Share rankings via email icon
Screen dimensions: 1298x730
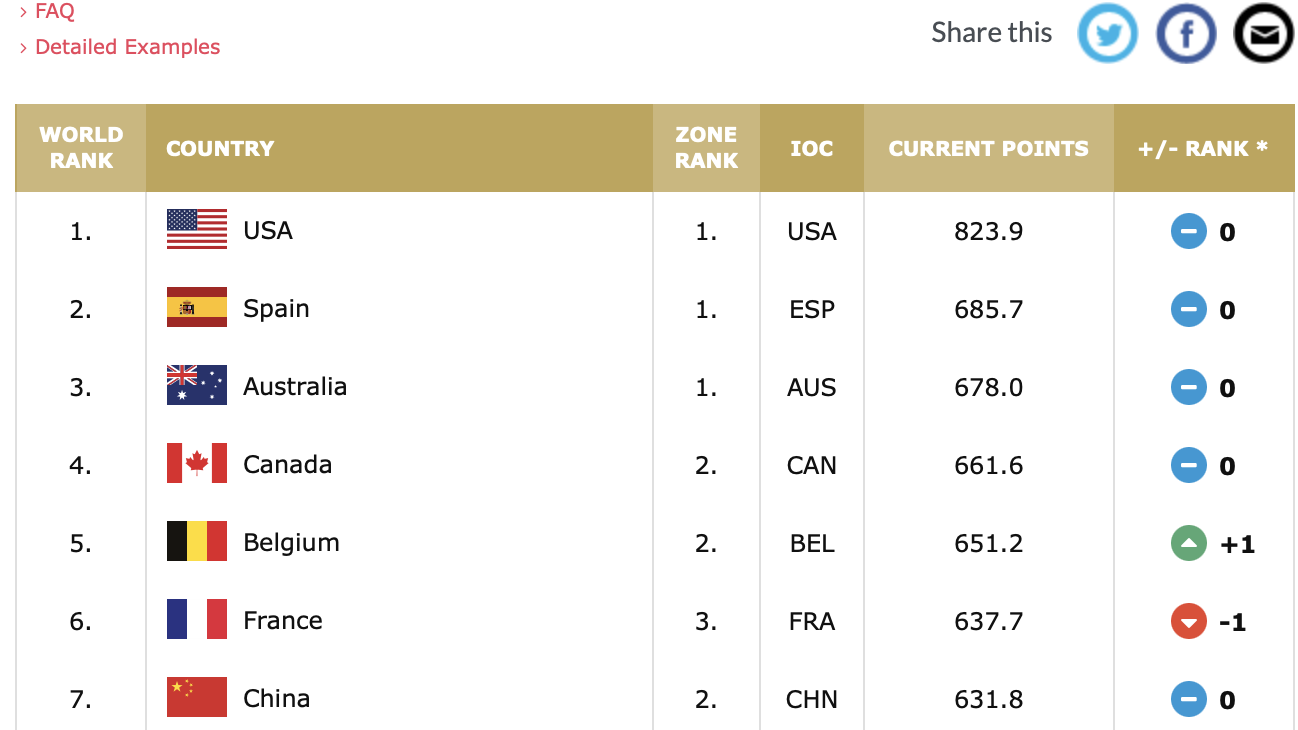click(x=1264, y=34)
